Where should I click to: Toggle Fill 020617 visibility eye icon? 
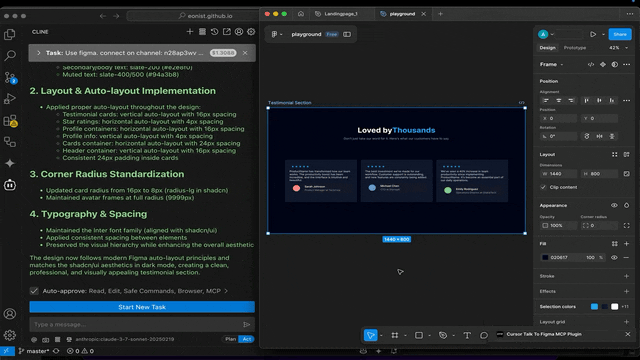(x=614, y=258)
